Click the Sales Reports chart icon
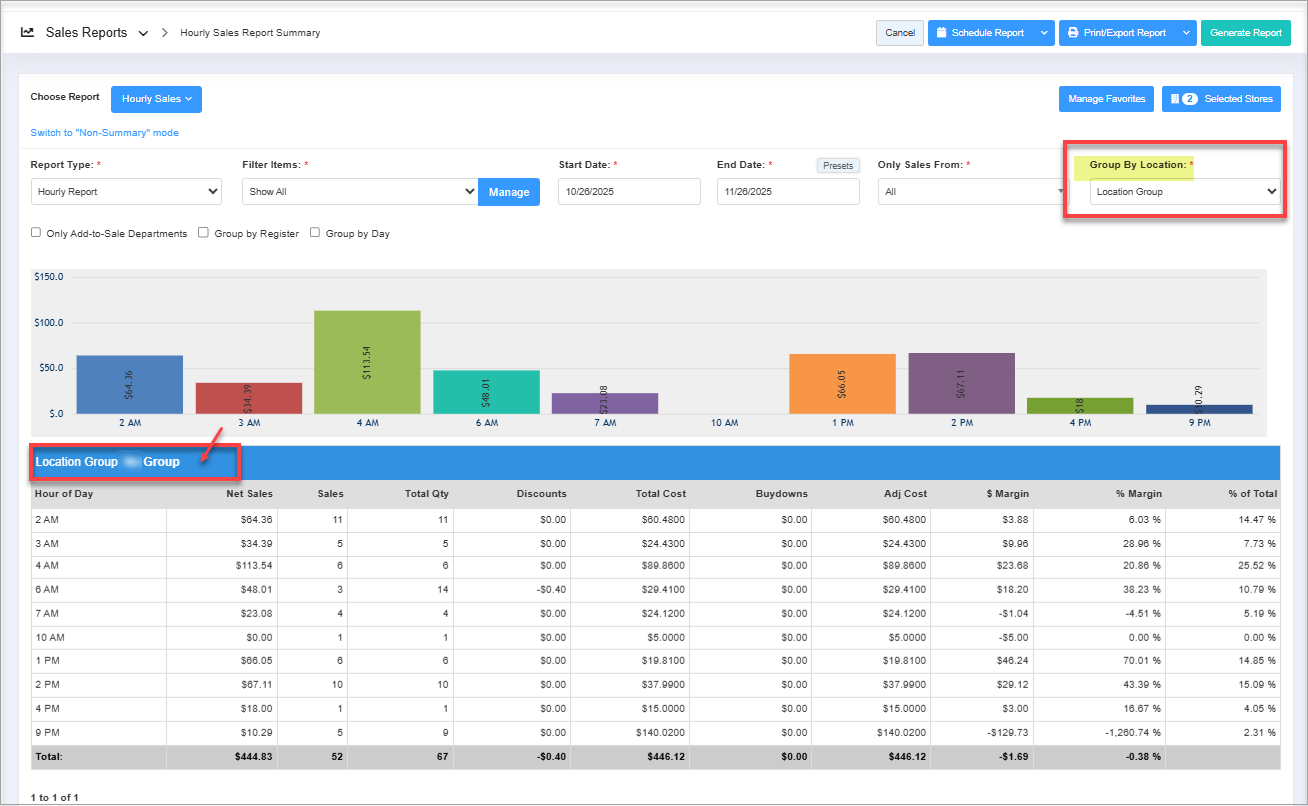The image size is (1308, 806). 28,33
